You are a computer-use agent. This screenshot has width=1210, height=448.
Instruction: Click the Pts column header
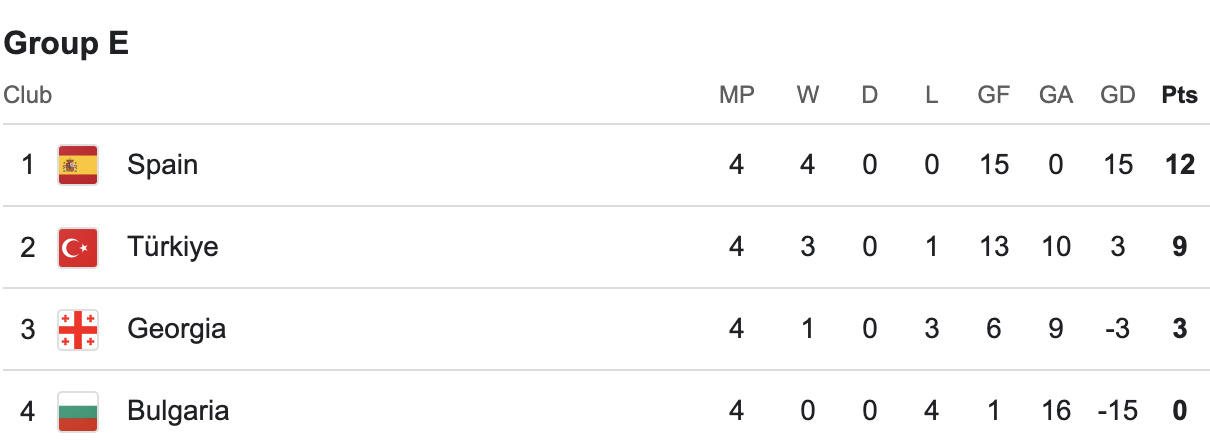[x=1180, y=95]
